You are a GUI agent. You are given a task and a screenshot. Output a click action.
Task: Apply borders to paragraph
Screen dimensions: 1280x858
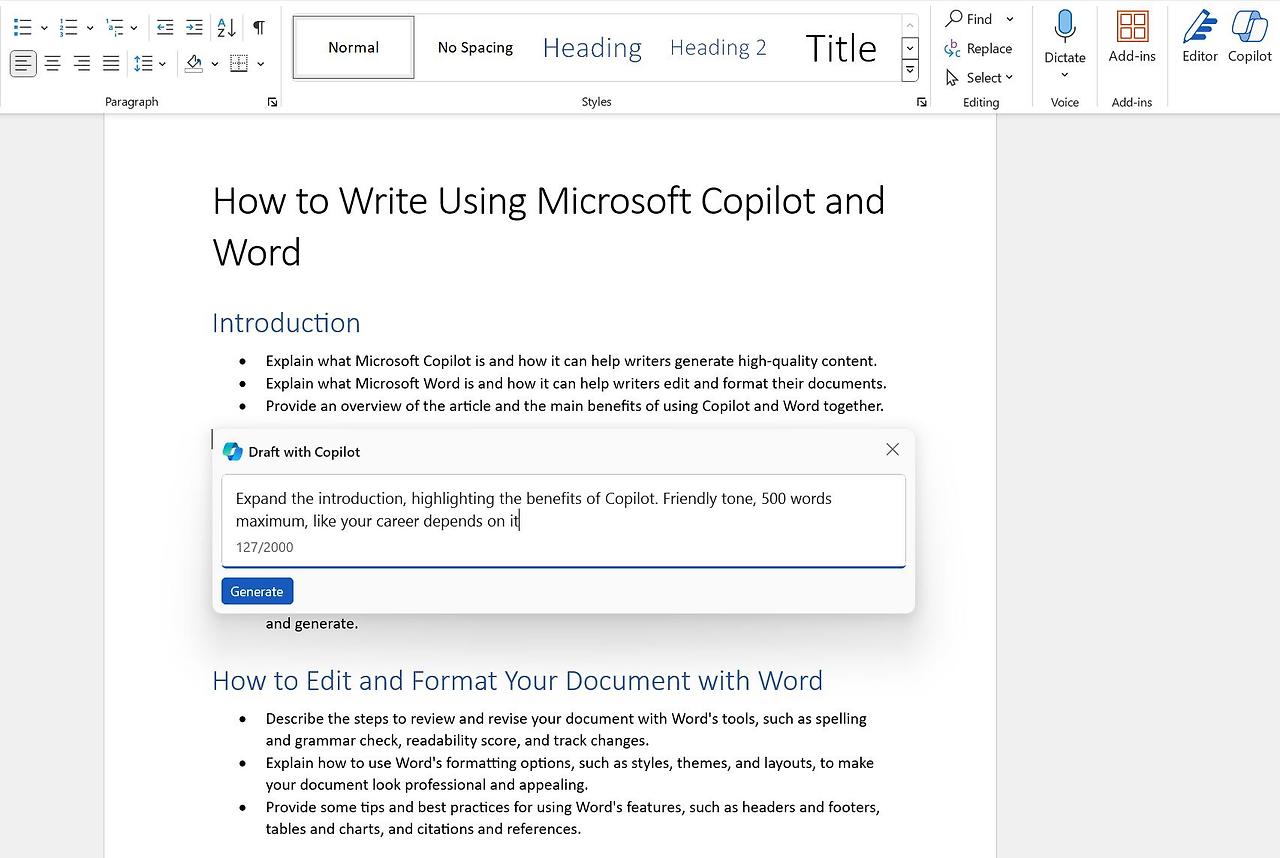coord(239,64)
